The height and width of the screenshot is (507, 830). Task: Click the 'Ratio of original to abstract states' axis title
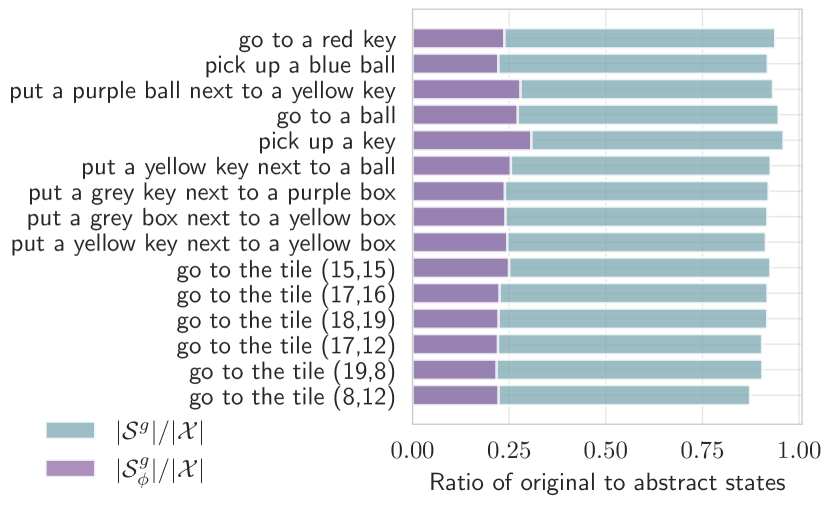point(607,482)
